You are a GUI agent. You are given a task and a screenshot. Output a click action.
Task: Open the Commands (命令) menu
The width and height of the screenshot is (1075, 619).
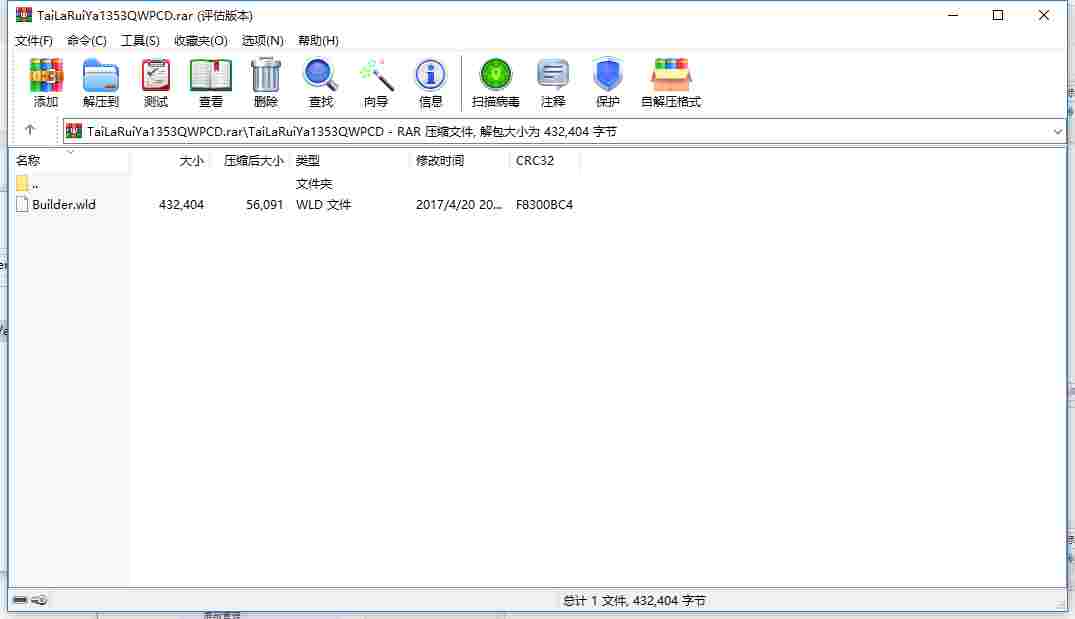click(x=86, y=40)
